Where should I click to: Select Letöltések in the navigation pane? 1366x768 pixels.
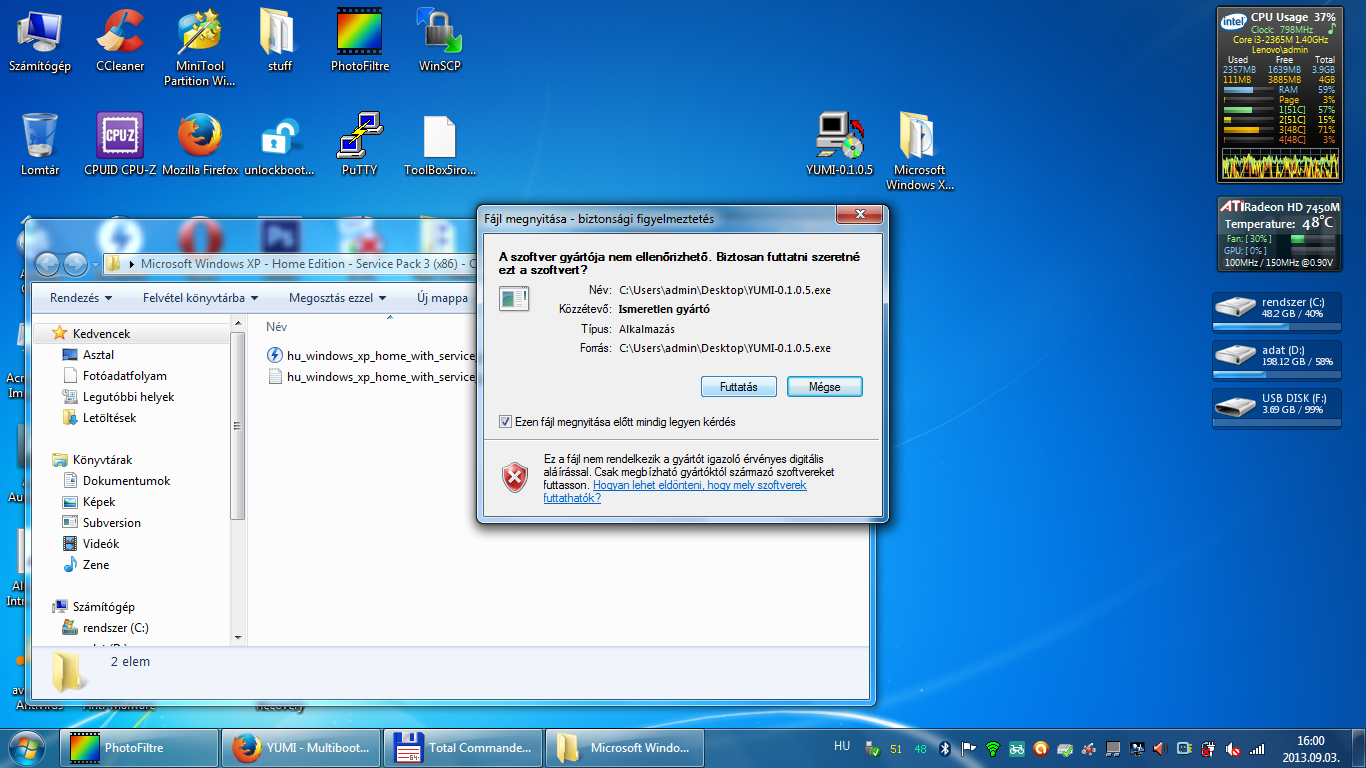109,418
